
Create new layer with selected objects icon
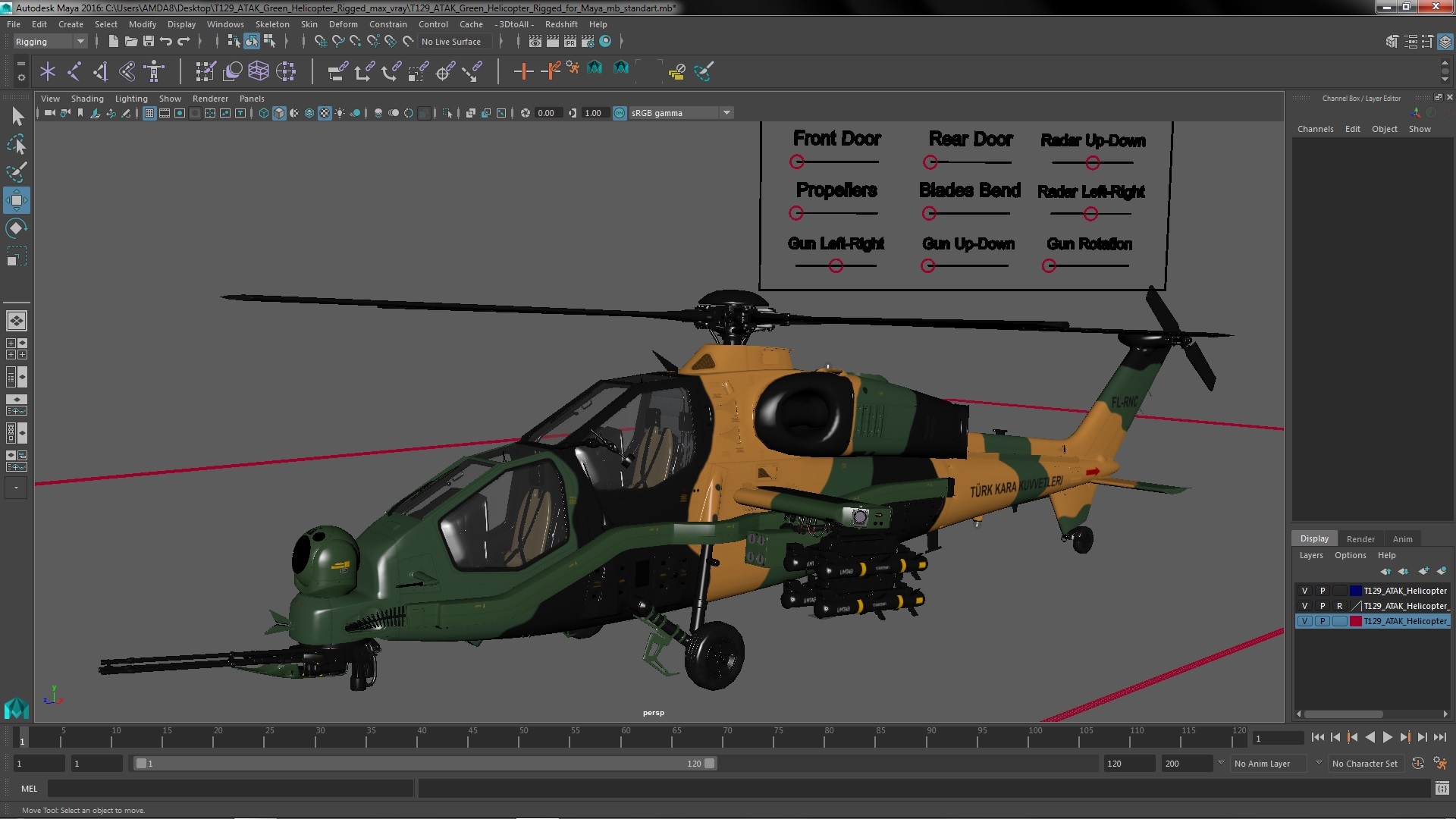(x=1442, y=571)
